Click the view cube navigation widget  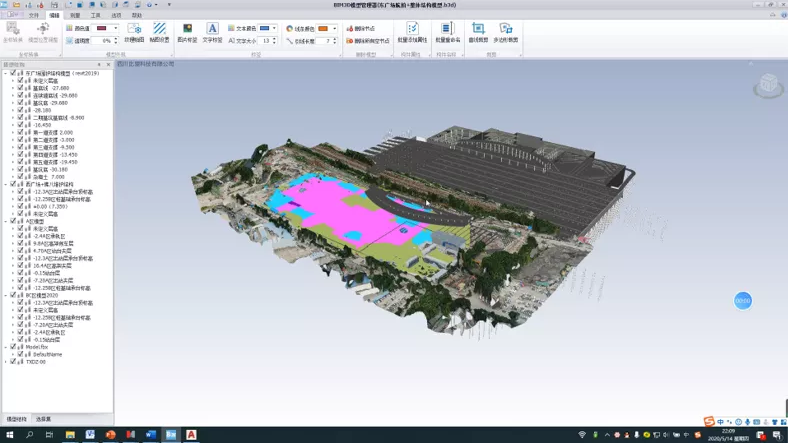768,84
